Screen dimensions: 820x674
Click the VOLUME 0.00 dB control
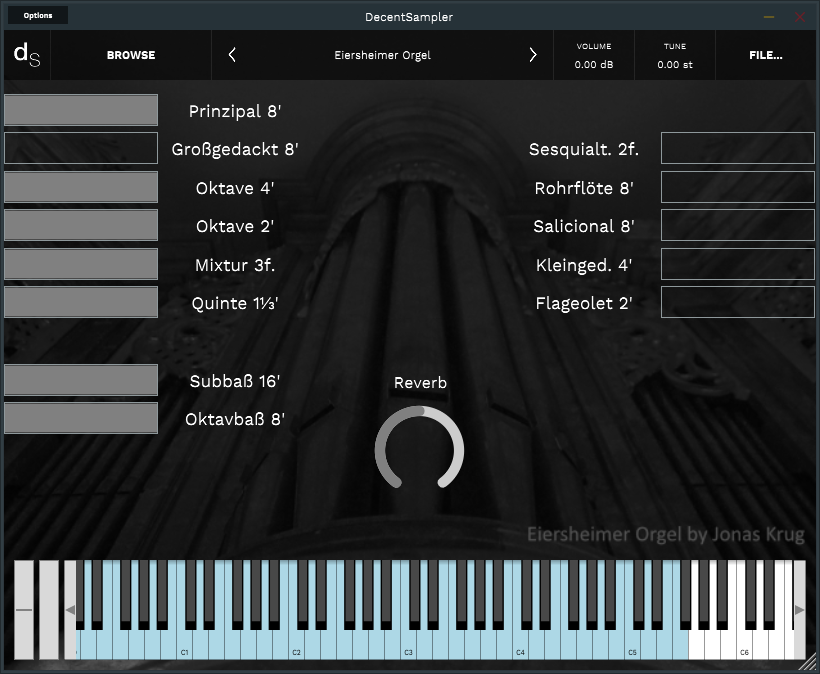pos(594,55)
